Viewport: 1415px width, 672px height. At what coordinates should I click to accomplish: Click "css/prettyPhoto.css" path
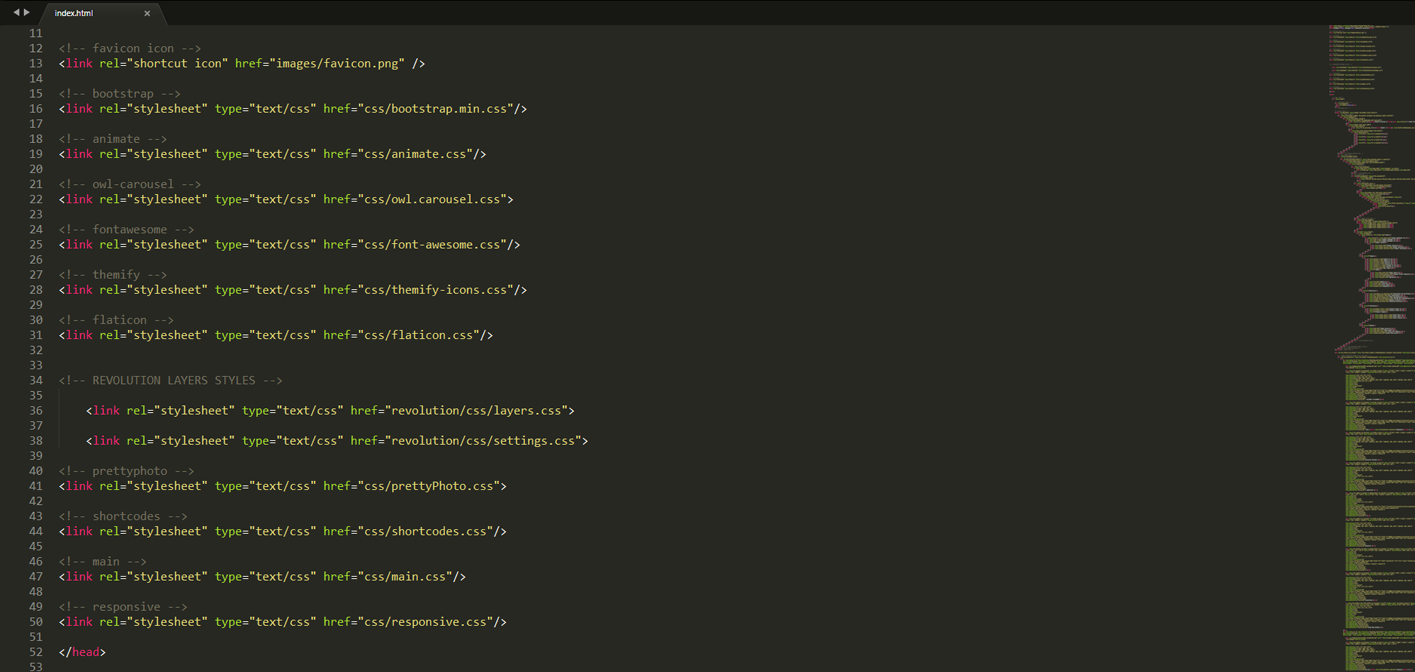428,486
